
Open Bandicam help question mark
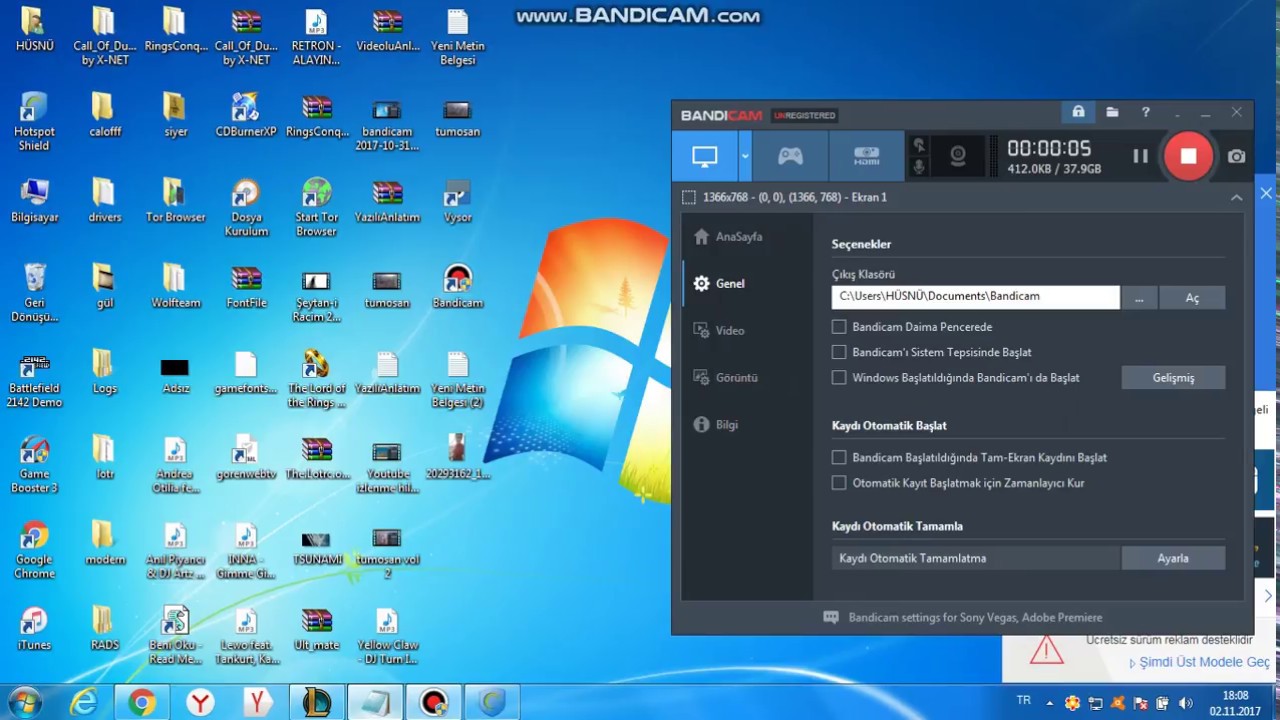1146,113
